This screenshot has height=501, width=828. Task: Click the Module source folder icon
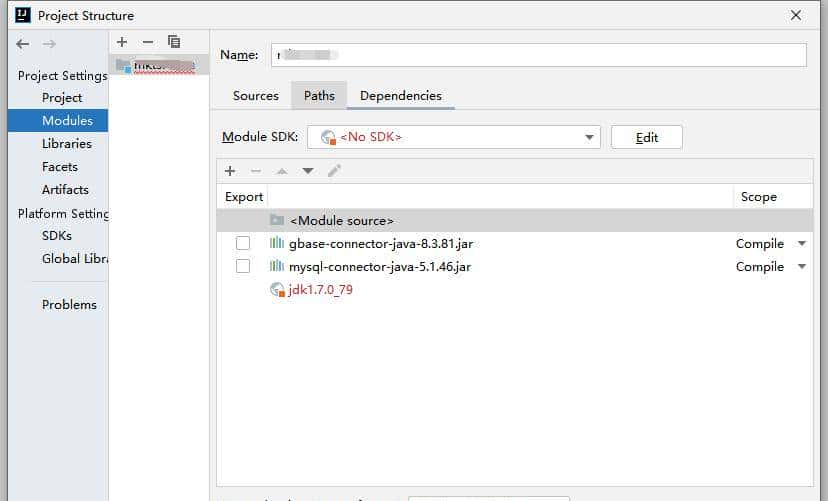277,220
